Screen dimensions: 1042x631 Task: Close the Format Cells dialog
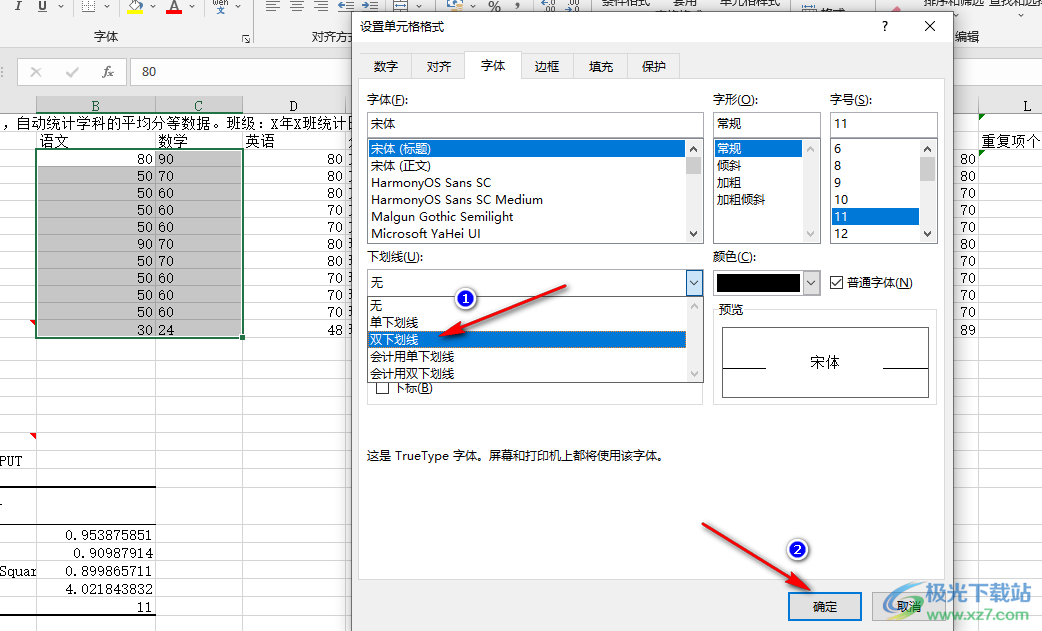pos(930,26)
